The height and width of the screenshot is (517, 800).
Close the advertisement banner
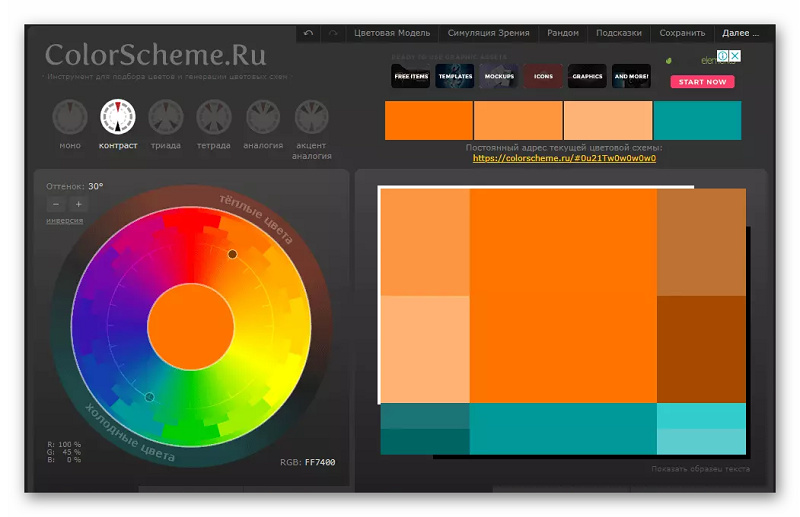pyautogui.click(x=735, y=56)
